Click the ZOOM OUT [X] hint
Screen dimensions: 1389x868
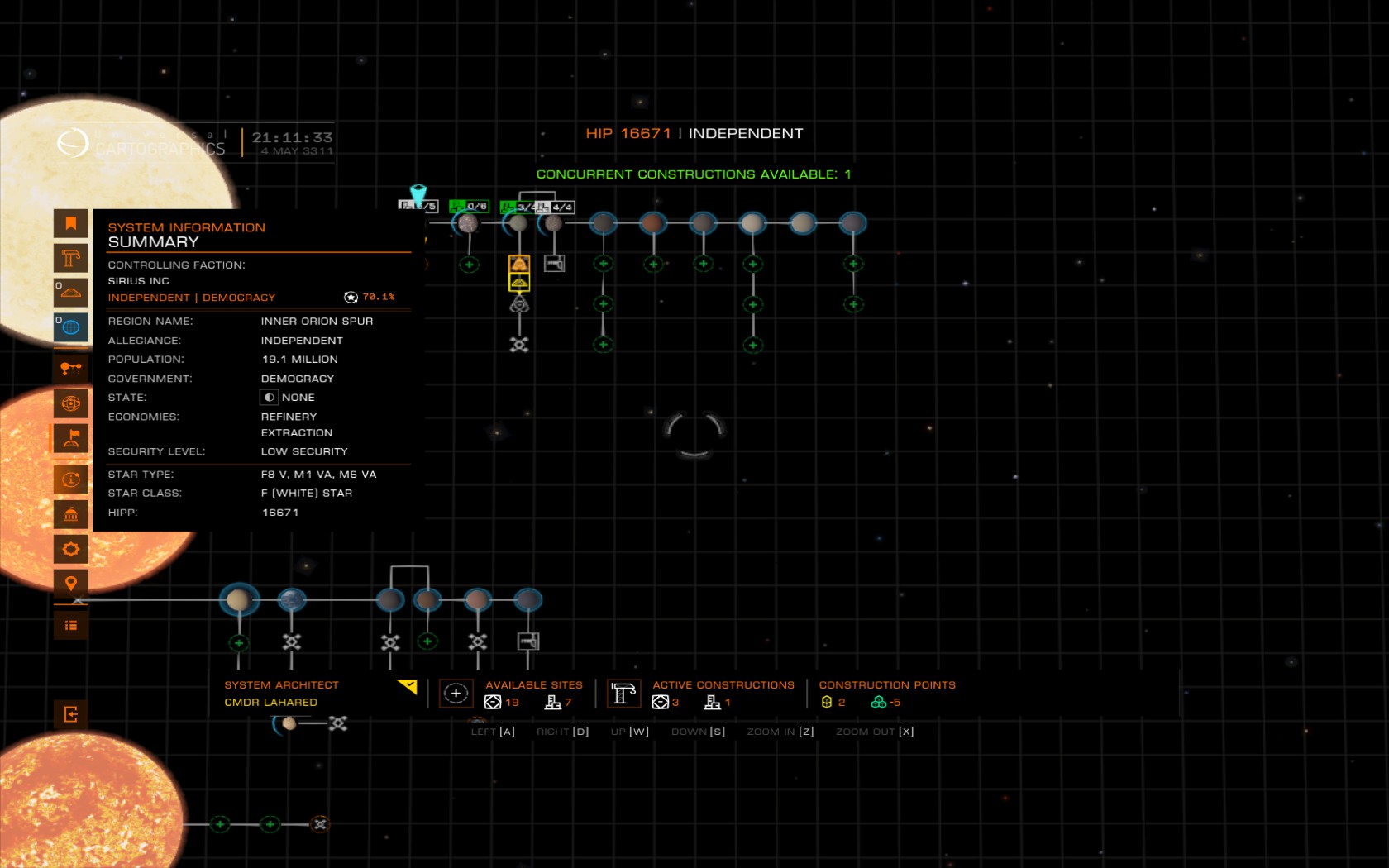(875, 732)
